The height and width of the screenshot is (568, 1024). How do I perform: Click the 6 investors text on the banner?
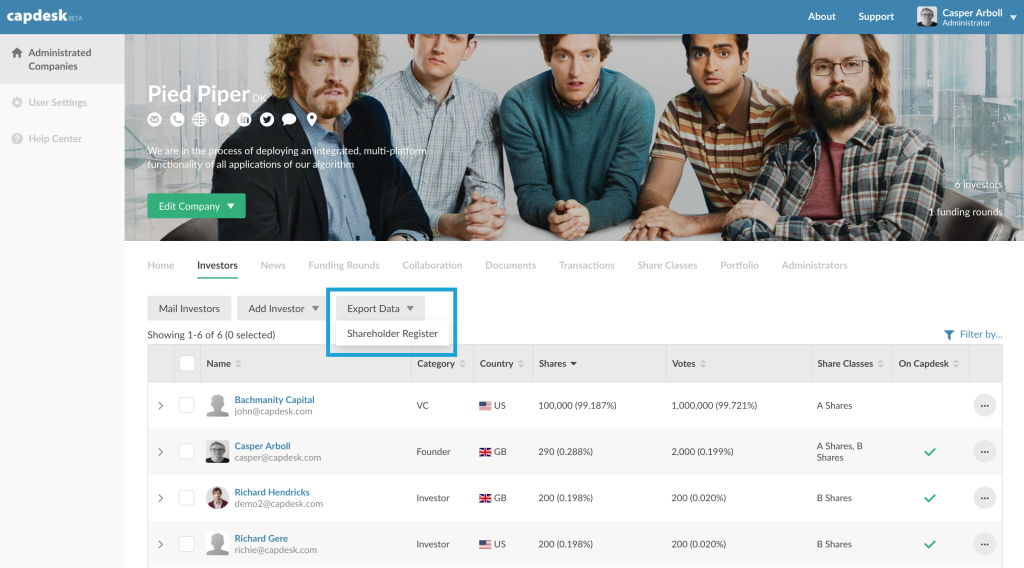click(x=978, y=185)
